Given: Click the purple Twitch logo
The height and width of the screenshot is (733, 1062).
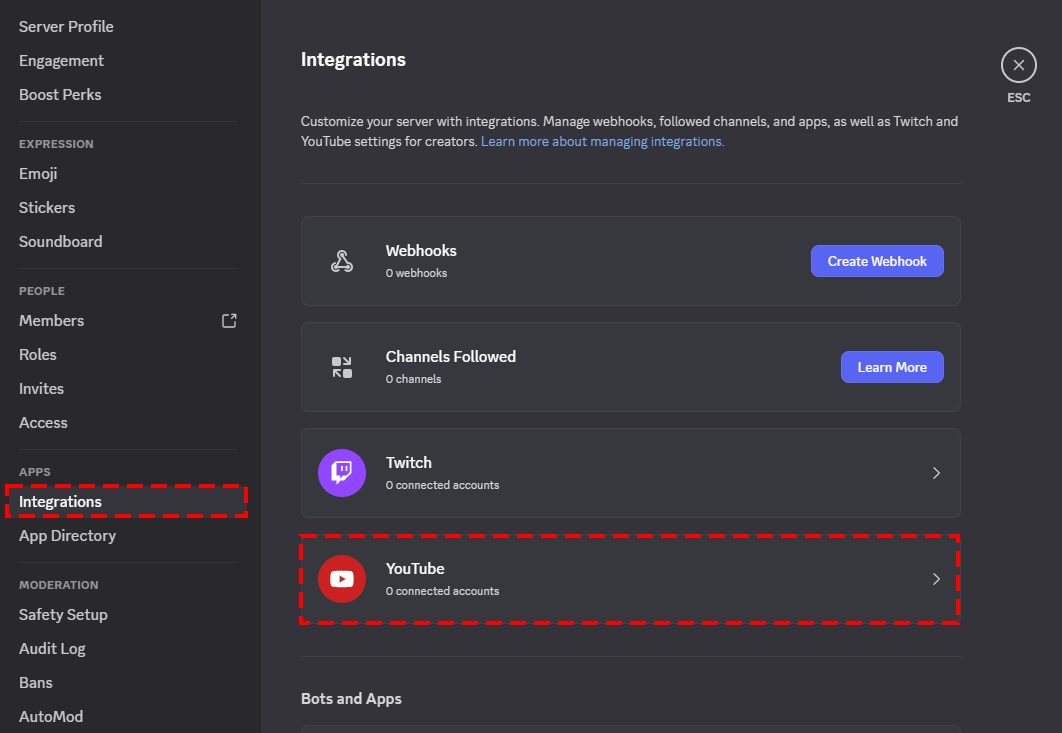Looking at the screenshot, I should click(342, 473).
